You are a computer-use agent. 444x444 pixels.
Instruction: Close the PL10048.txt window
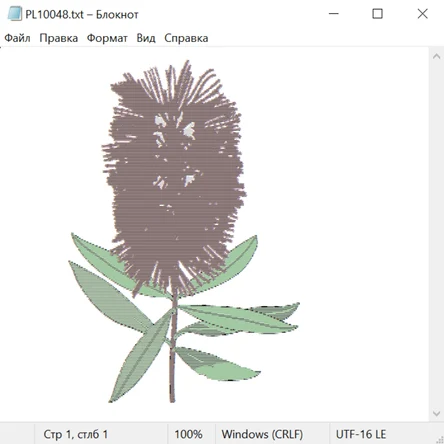422,14
